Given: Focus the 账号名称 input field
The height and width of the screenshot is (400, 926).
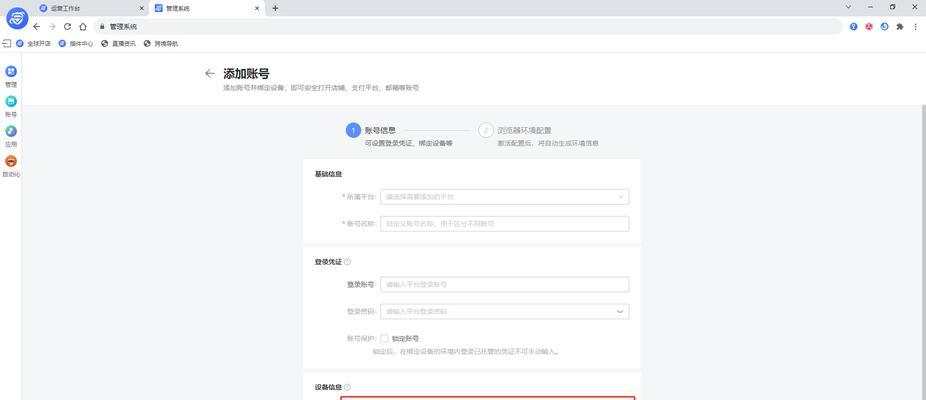Looking at the screenshot, I should coord(505,224).
